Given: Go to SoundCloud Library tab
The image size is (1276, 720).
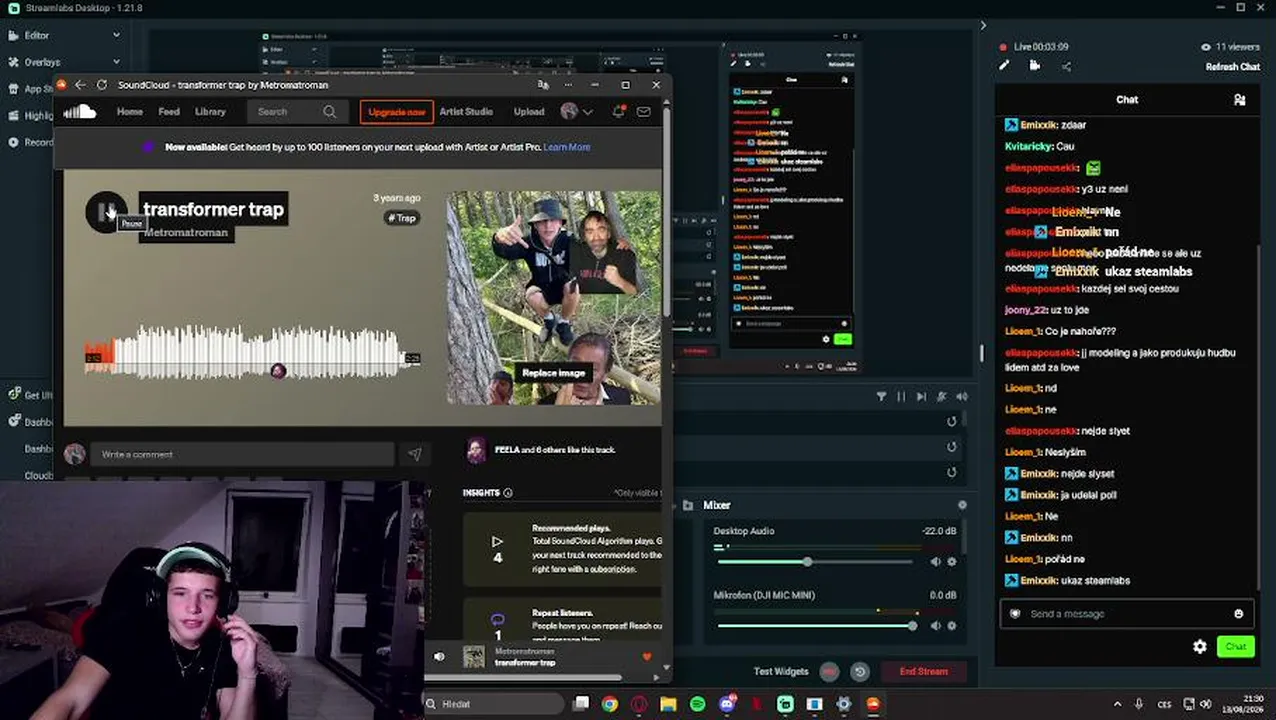Looking at the screenshot, I should [x=210, y=112].
